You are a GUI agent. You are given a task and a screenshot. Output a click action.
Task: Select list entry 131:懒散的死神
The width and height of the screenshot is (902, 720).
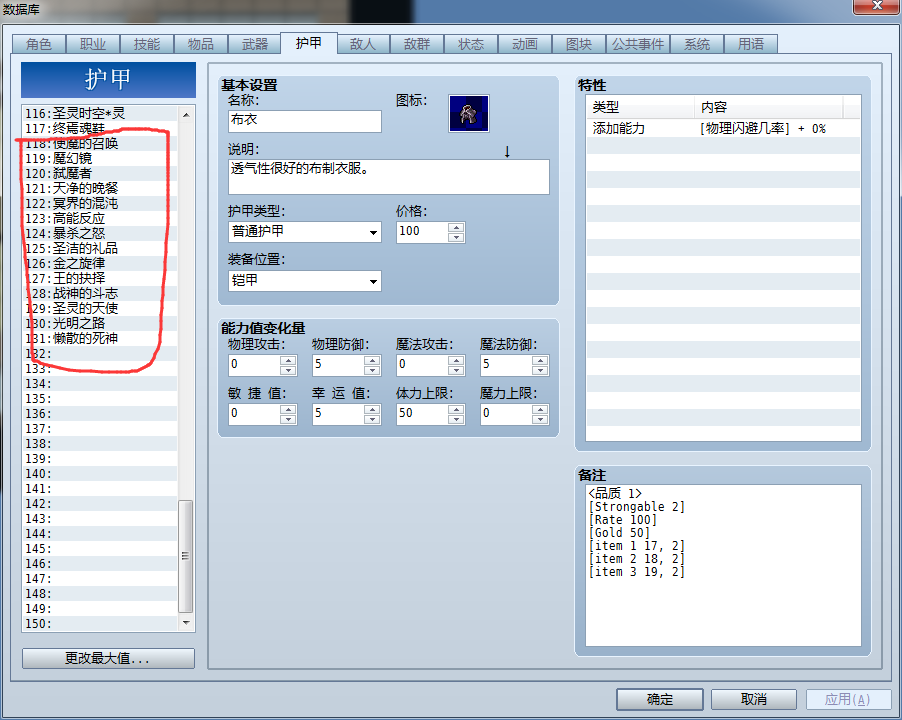[100, 338]
